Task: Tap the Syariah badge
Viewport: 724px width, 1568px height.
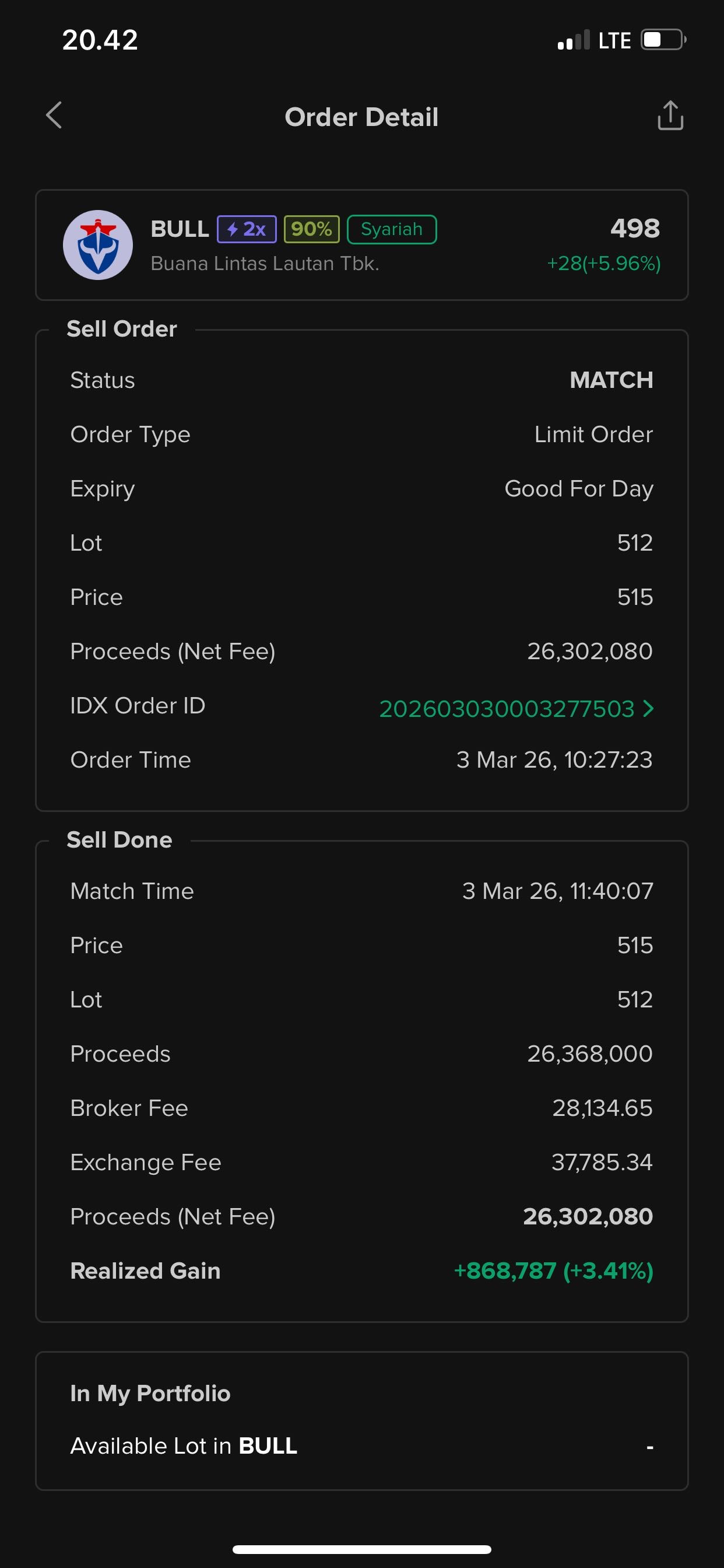Action: pyautogui.click(x=392, y=229)
